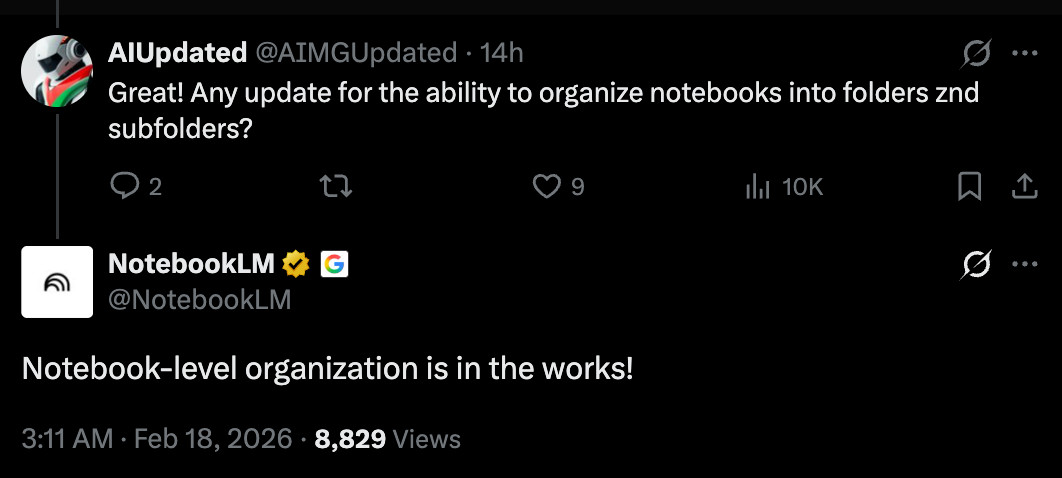The height and width of the screenshot is (478, 1062).
Task: Visit AIUpdated's profile via display name
Action: tap(177, 52)
